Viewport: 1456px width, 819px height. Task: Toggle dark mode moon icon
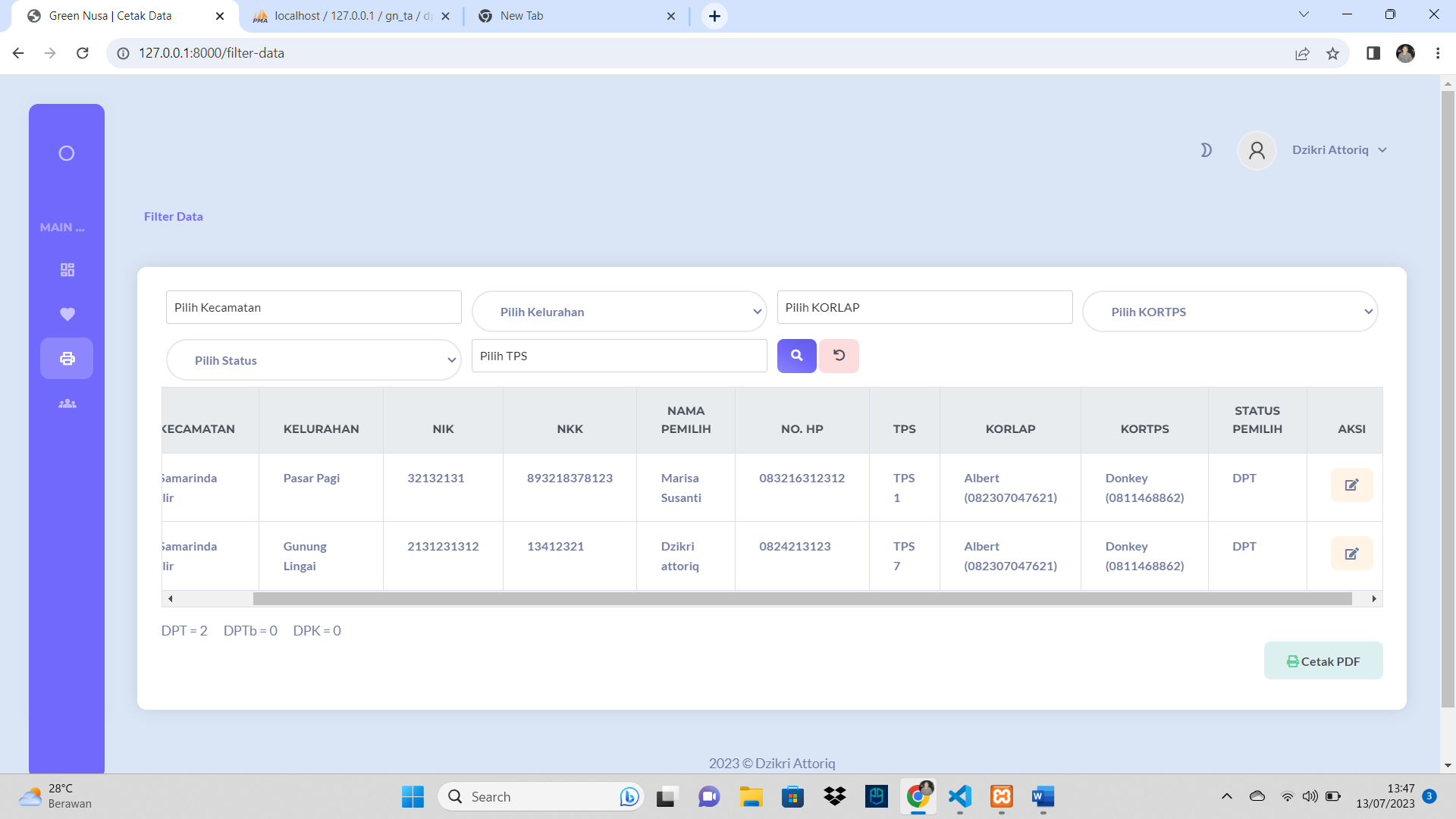click(x=1206, y=150)
